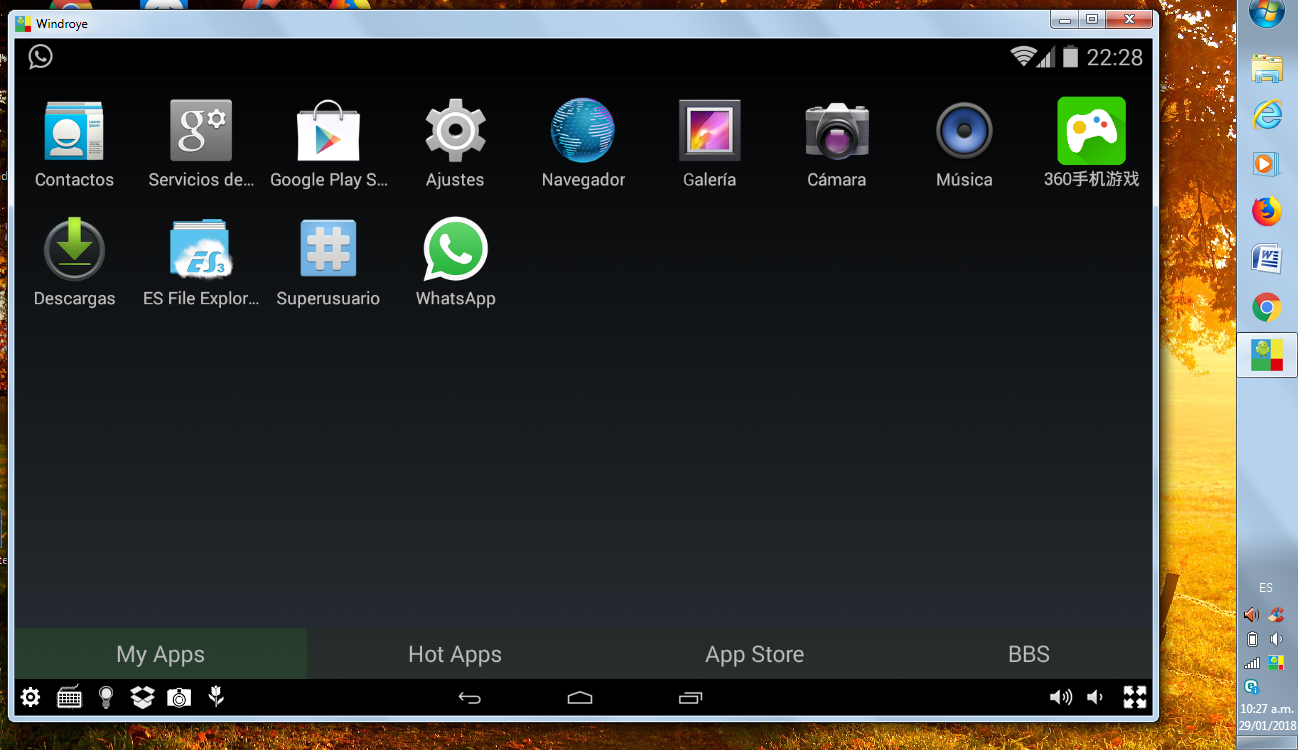
Task: Open the Windroye settings gear icon
Action: pyautogui.click(x=30, y=697)
